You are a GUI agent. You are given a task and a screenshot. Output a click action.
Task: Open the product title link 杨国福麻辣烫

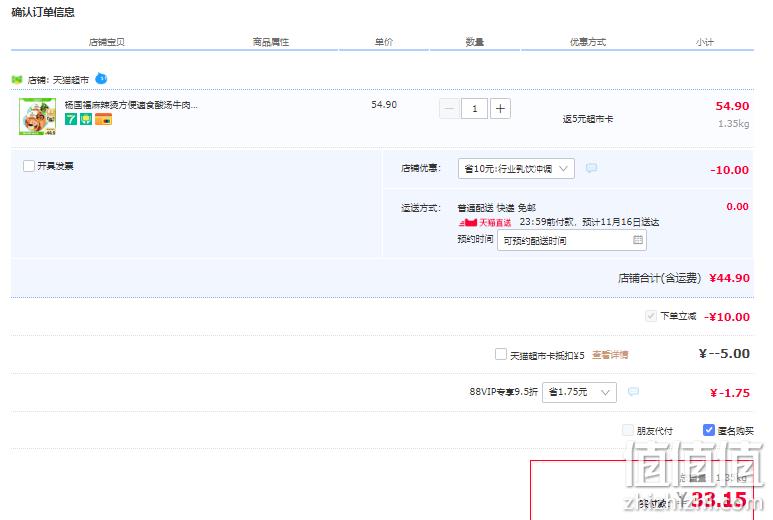point(131,105)
